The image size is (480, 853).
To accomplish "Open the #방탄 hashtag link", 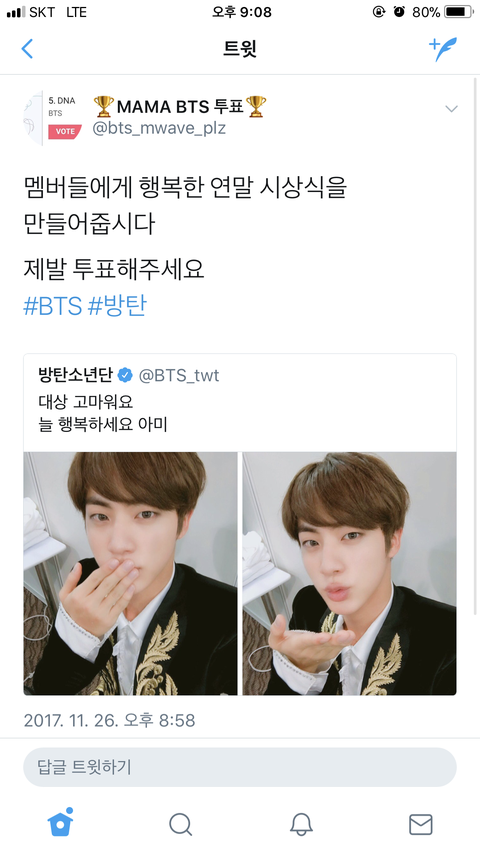I will pyautogui.click(x=117, y=305).
